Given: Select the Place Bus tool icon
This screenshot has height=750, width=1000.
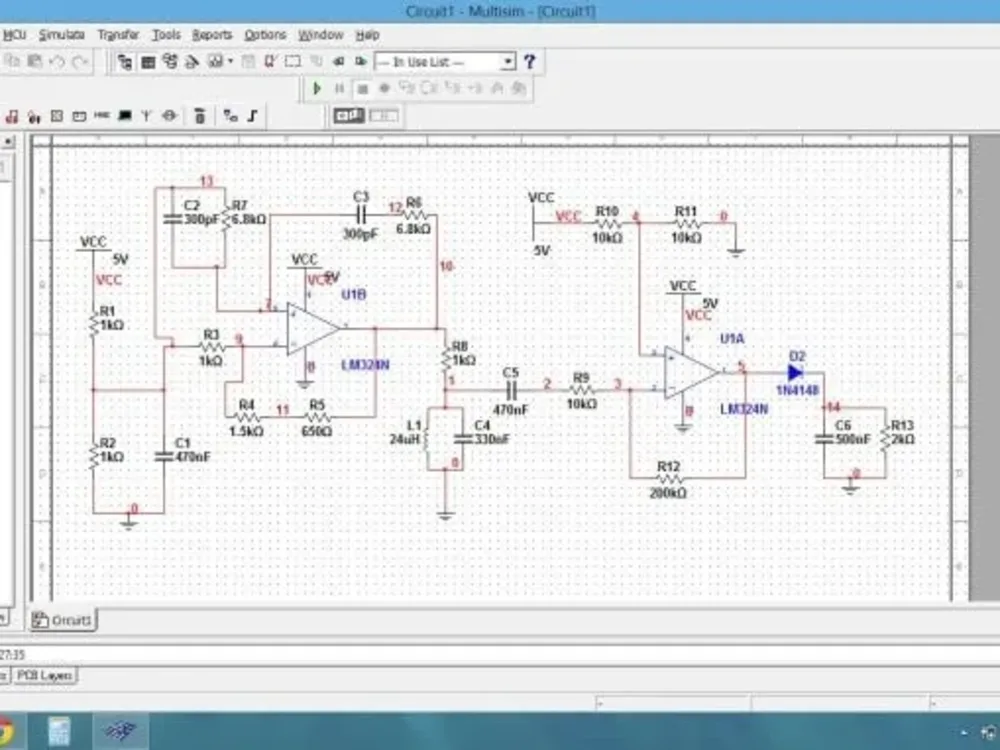Looking at the screenshot, I should coord(253,116).
